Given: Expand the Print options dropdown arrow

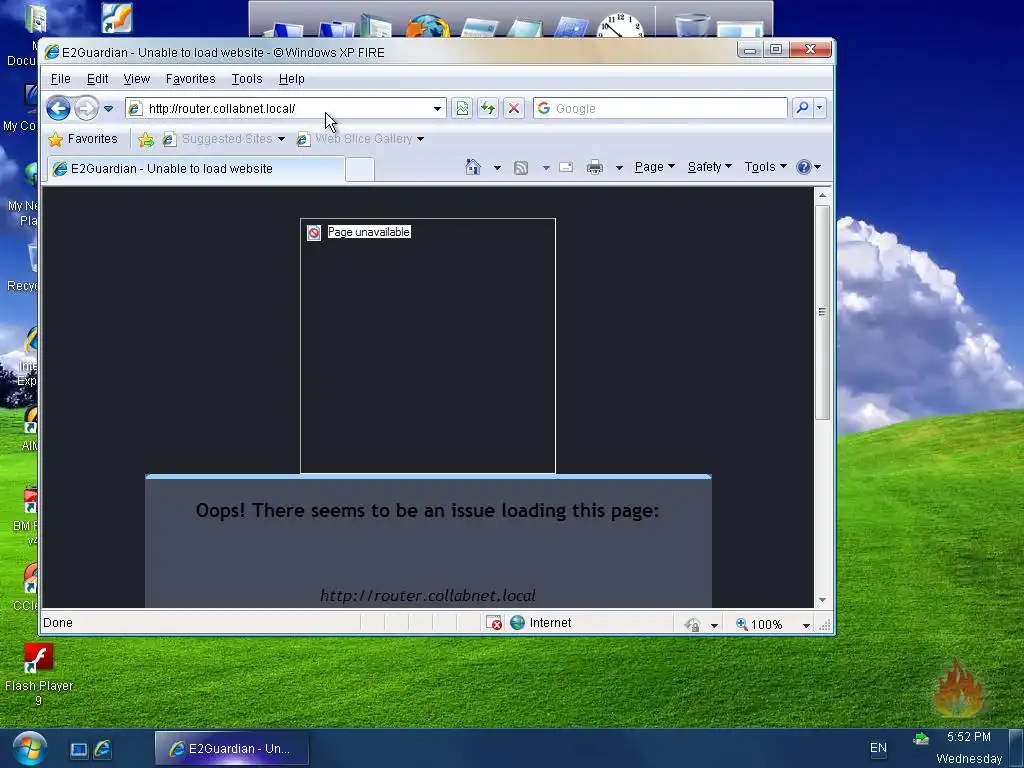Looking at the screenshot, I should coord(619,168).
